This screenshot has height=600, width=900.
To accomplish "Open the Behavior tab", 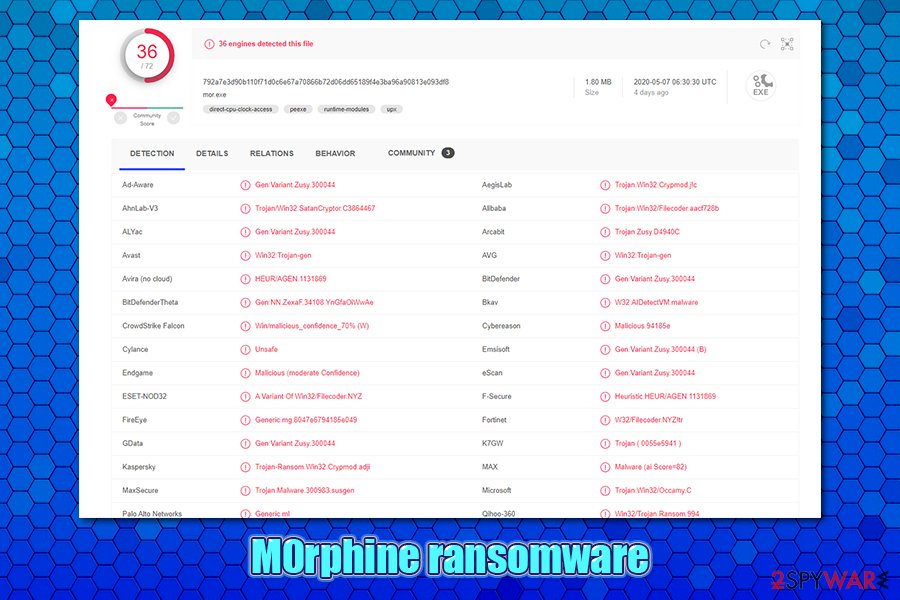I will (x=335, y=154).
